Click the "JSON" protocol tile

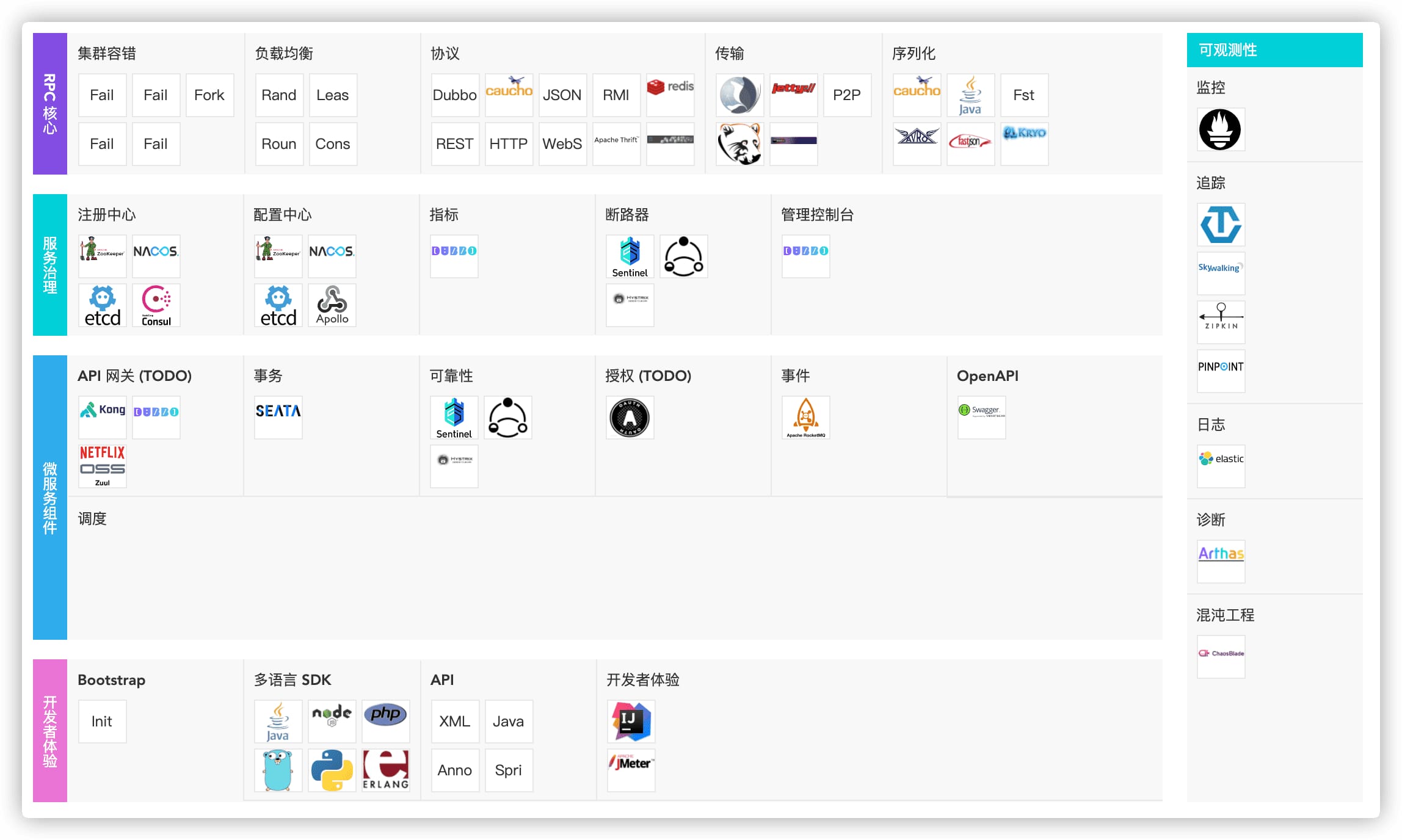[x=563, y=95]
